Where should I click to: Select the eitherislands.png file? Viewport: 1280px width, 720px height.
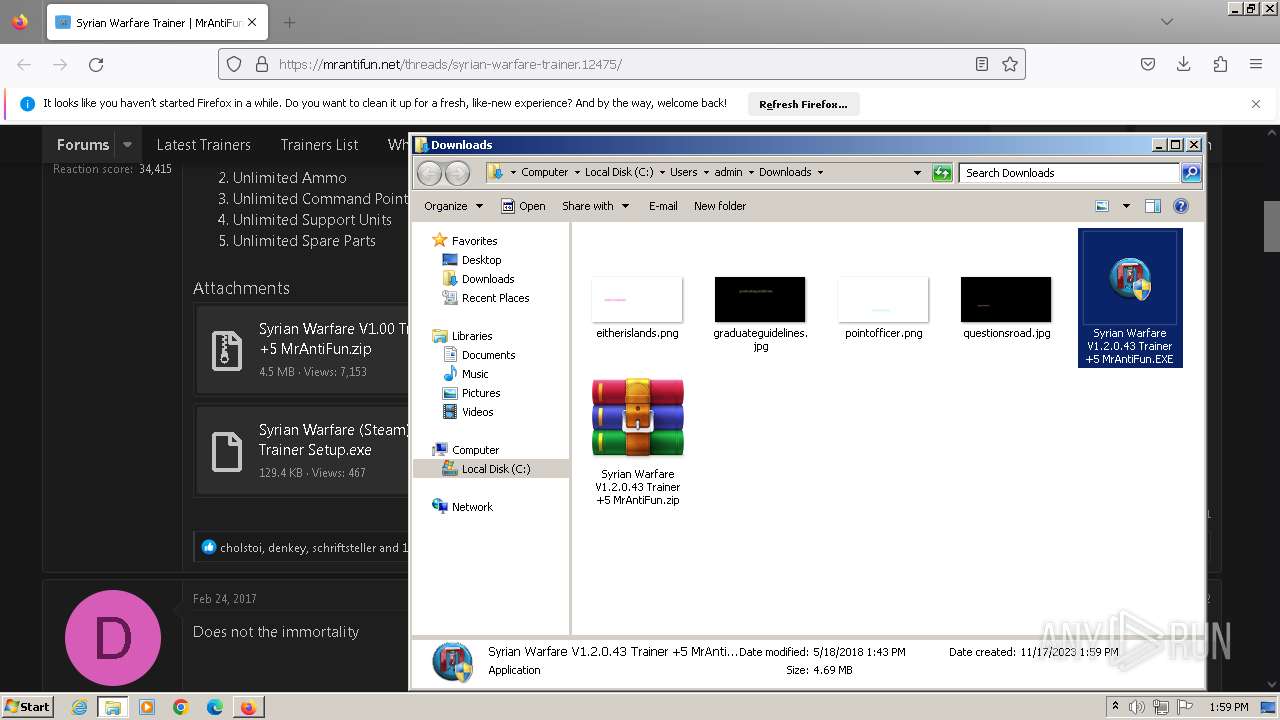click(x=637, y=308)
